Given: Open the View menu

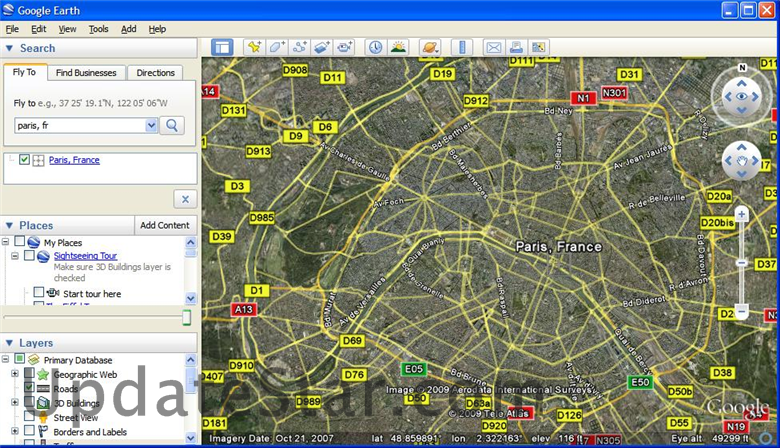Looking at the screenshot, I should [x=67, y=29].
